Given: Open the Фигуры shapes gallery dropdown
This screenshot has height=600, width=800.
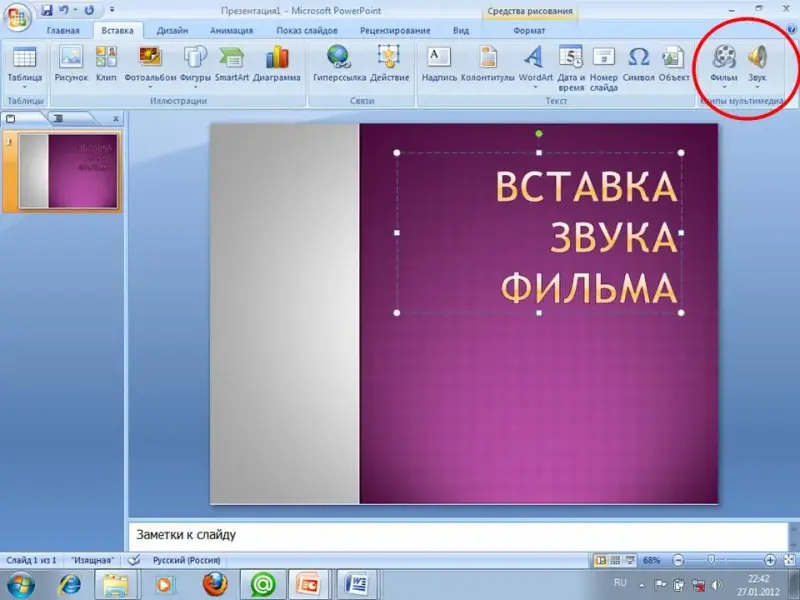Looking at the screenshot, I should click(195, 86).
